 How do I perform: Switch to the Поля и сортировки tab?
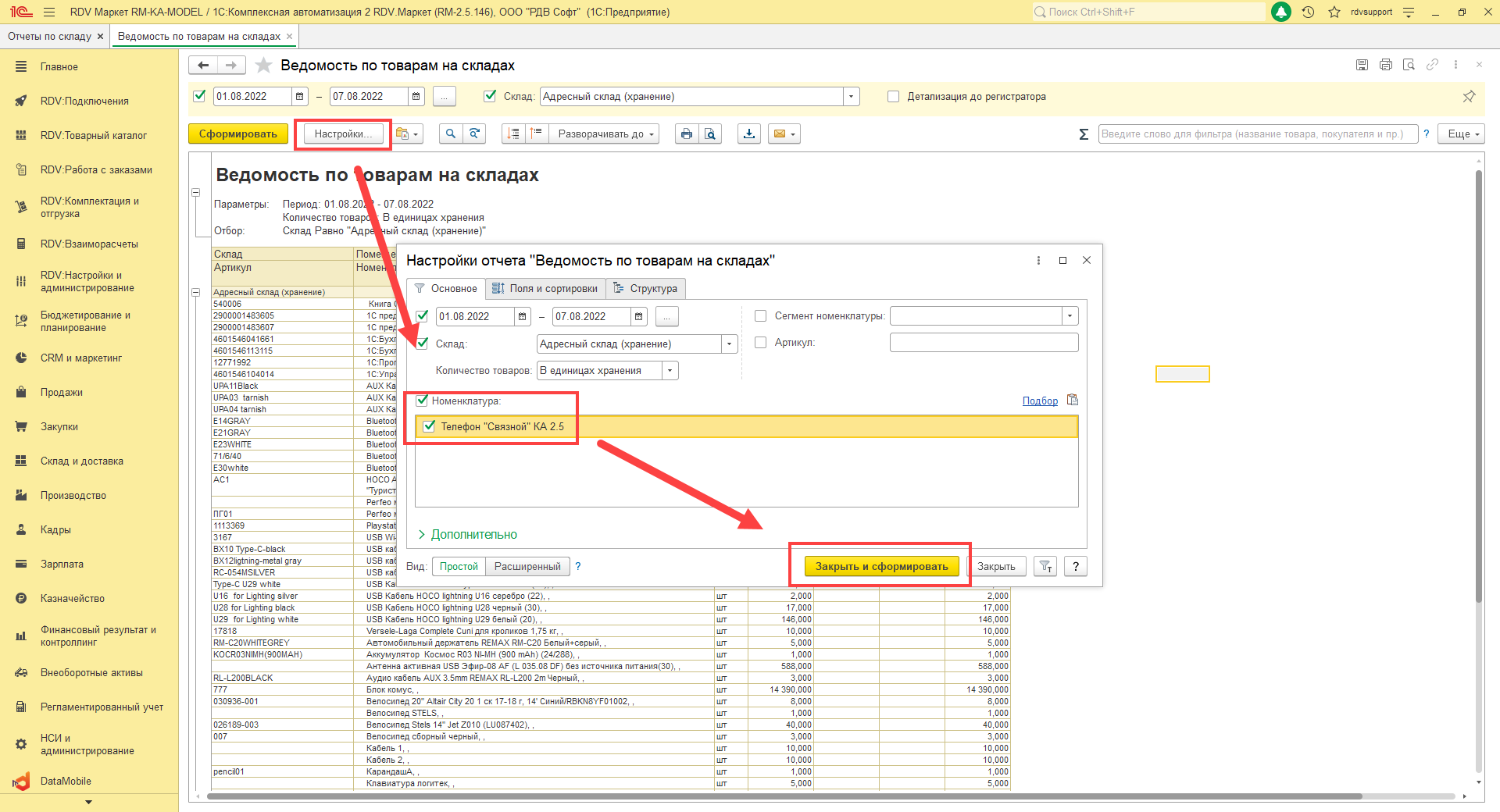coord(545,289)
